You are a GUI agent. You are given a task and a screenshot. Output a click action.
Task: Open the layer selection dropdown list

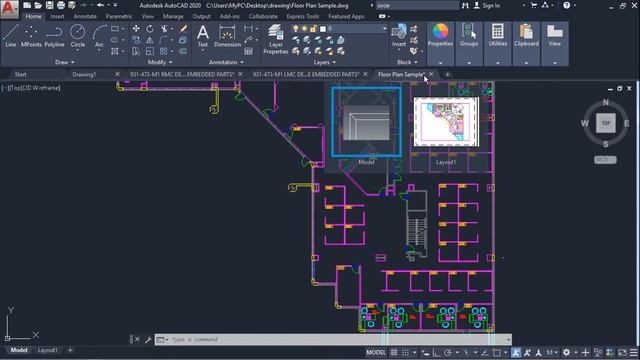[x=384, y=29]
